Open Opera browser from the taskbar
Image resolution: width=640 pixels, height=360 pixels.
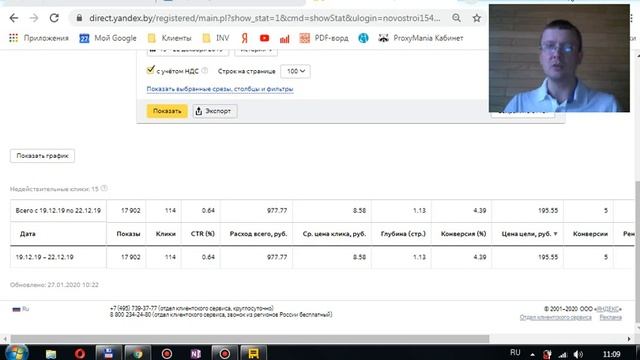click(x=80, y=353)
